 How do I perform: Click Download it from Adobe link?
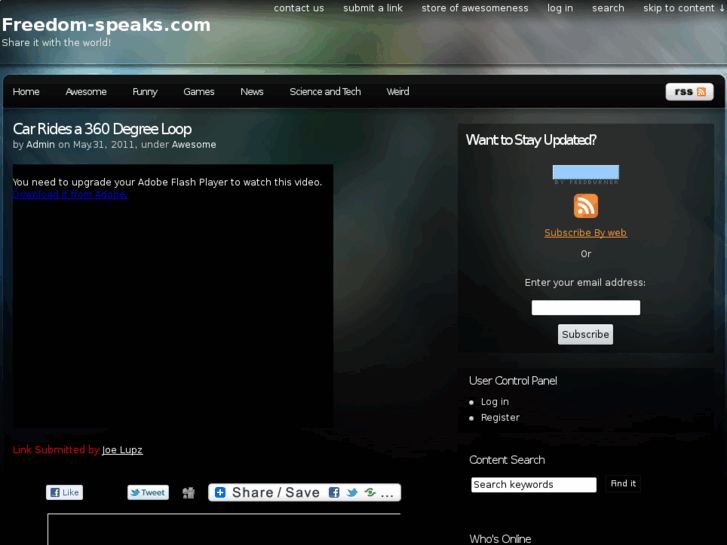[x=70, y=194]
